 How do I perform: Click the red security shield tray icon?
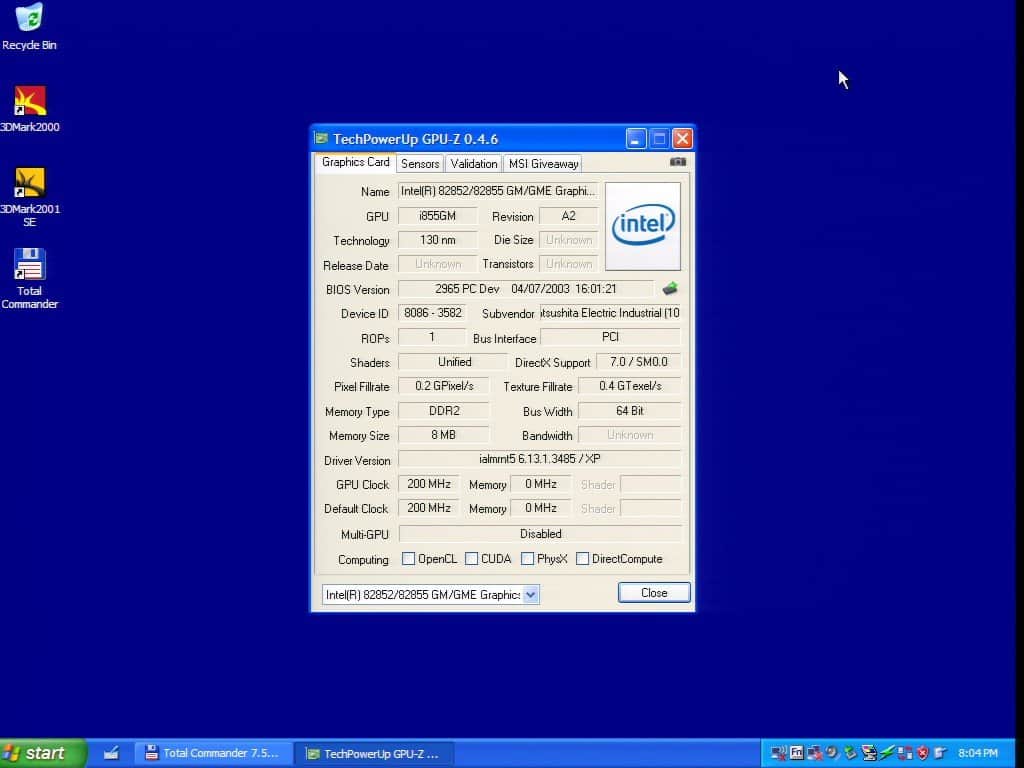click(922, 753)
